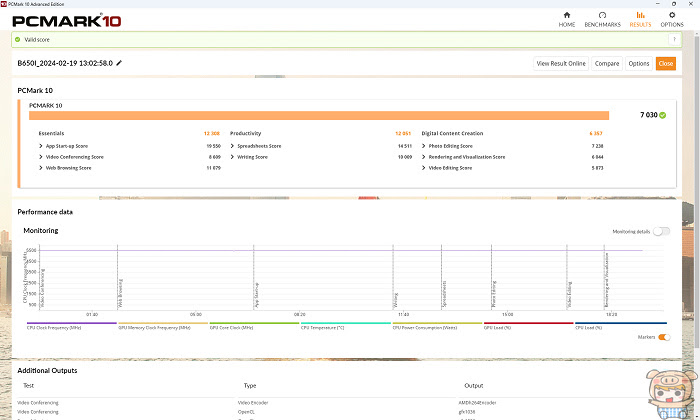
Task: Click the Valid score green check icon
Action: click(17, 39)
